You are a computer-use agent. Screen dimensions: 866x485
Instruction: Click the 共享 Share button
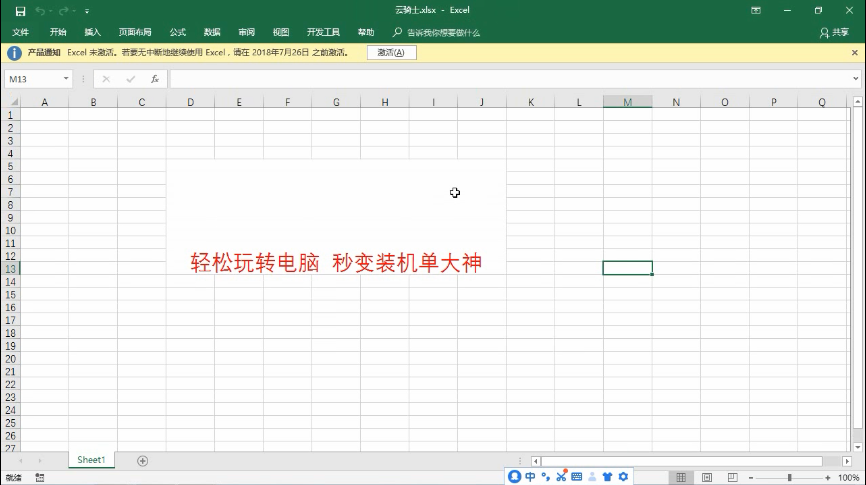click(x=834, y=33)
